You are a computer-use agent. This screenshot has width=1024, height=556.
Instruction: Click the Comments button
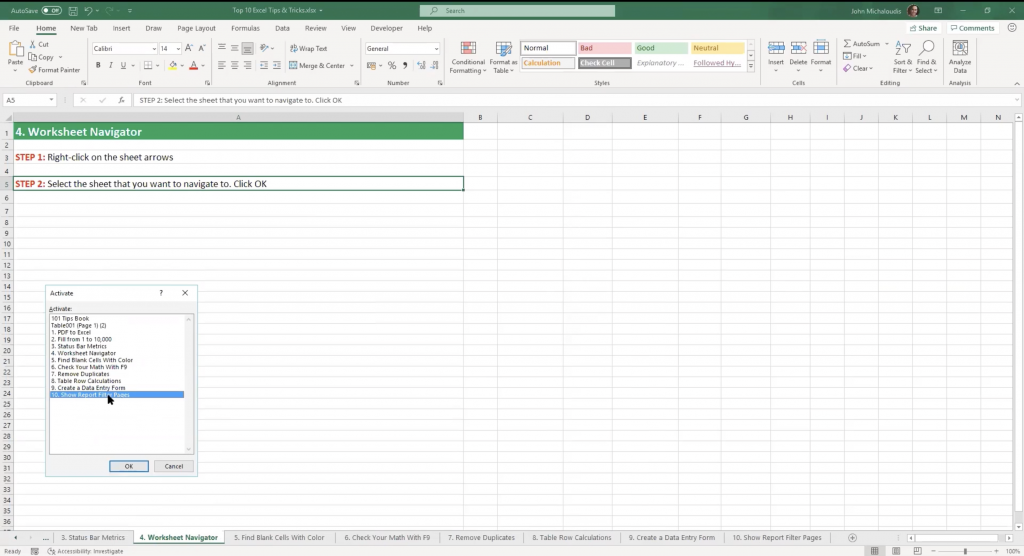pyautogui.click(x=972, y=28)
